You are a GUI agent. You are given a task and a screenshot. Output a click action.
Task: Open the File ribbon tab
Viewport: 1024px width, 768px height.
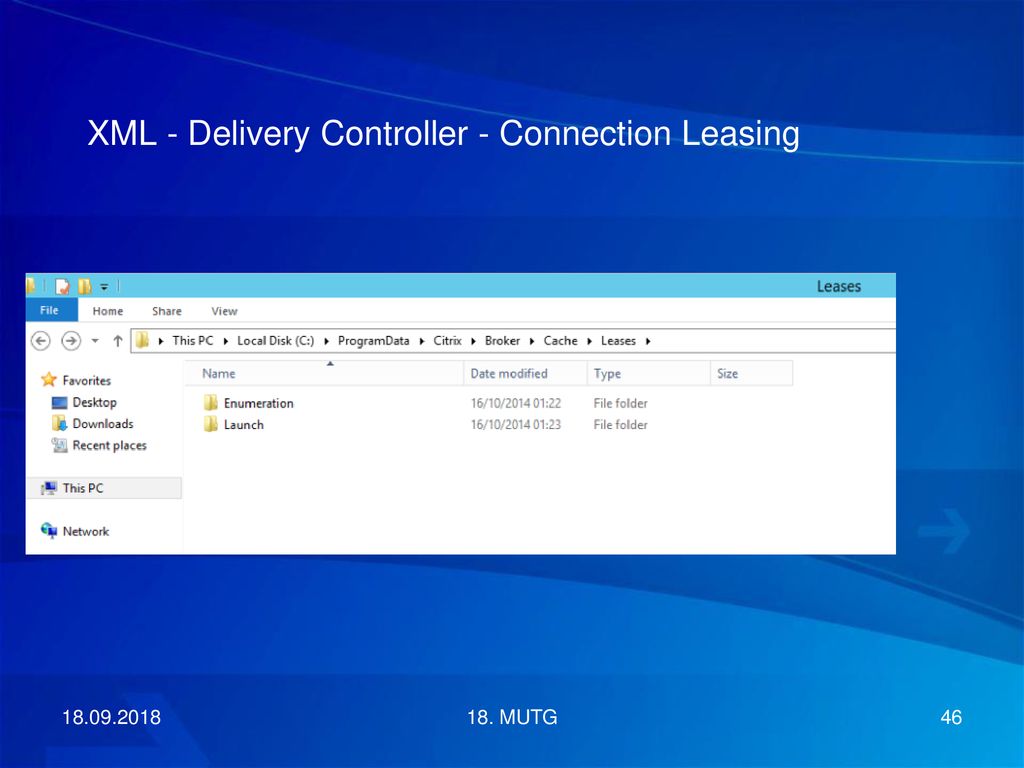pos(51,310)
